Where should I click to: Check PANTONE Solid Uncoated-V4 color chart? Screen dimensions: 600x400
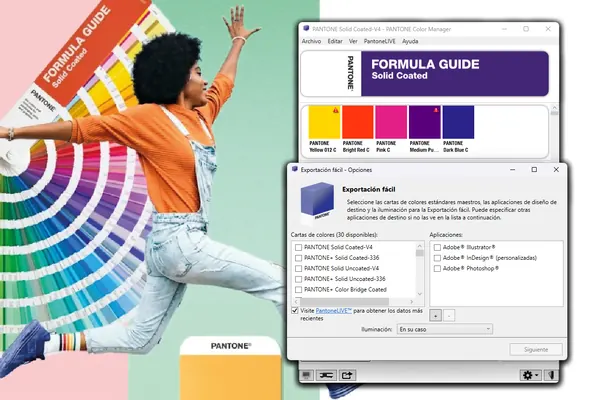298,269
